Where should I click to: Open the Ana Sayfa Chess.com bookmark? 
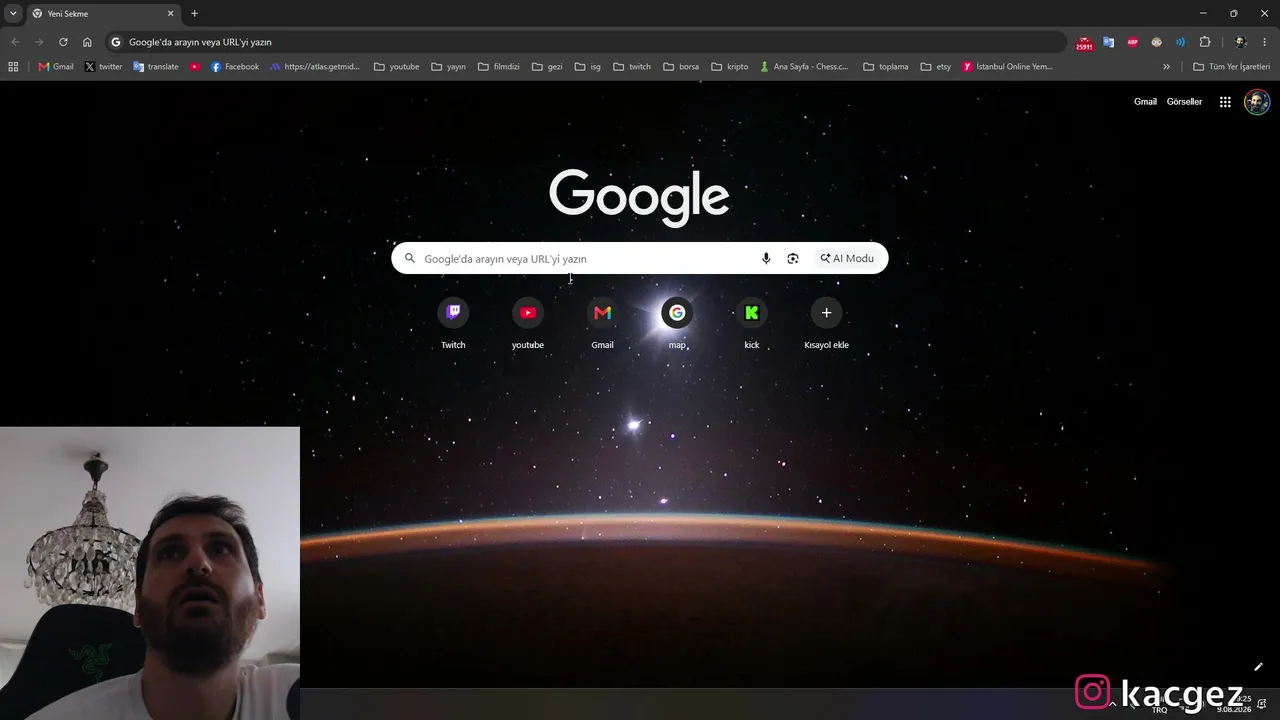point(804,67)
